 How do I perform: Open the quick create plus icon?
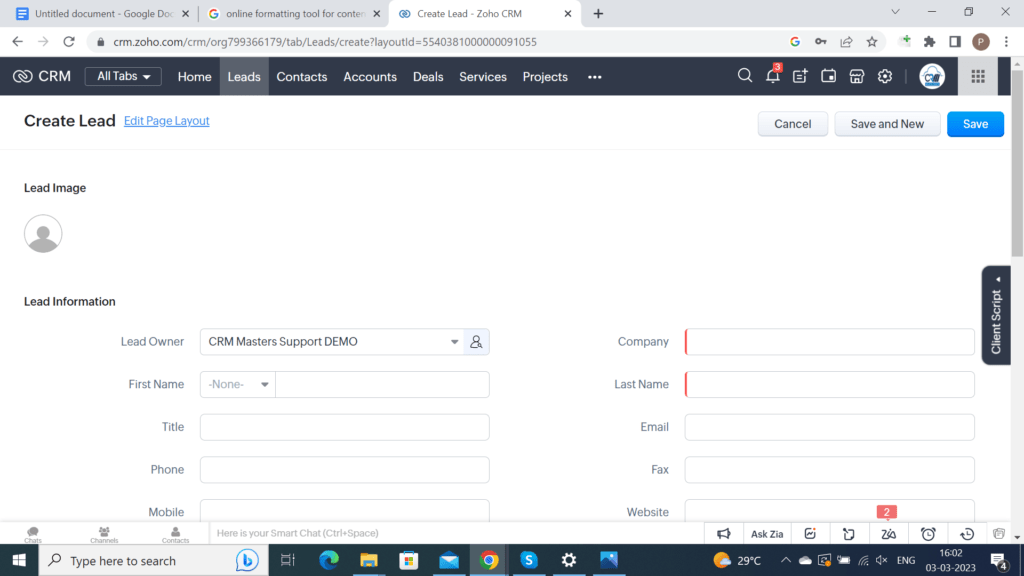(800, 76)
